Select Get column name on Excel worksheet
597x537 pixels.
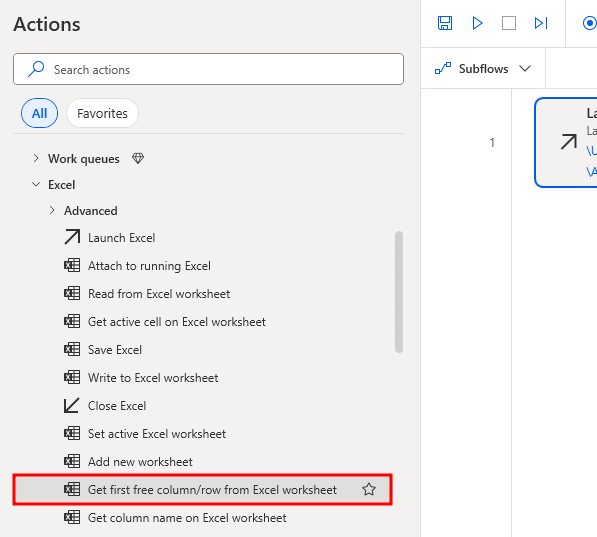pyautogui.click(x=187, y=518)
